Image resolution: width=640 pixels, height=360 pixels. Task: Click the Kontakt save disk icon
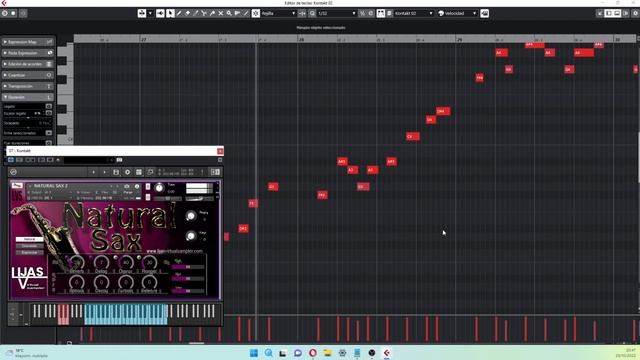116,172
